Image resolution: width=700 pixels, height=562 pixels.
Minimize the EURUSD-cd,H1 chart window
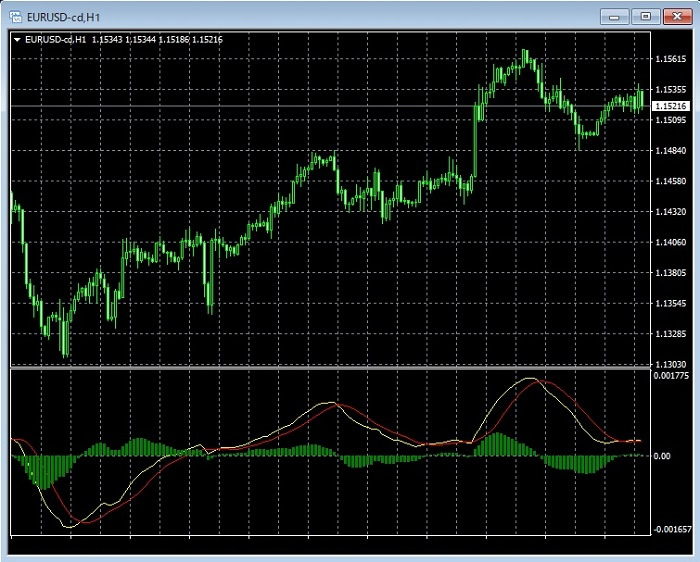point(614,17)
